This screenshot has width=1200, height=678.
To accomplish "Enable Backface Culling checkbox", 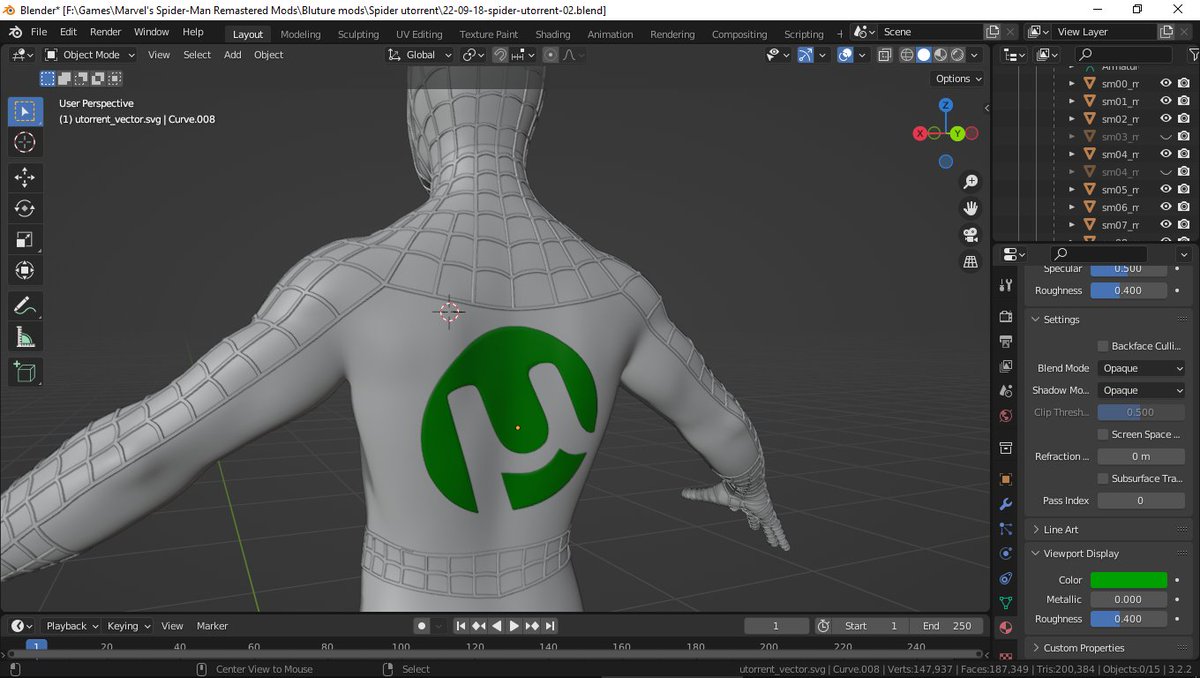I will click(x=1103, y=346).
